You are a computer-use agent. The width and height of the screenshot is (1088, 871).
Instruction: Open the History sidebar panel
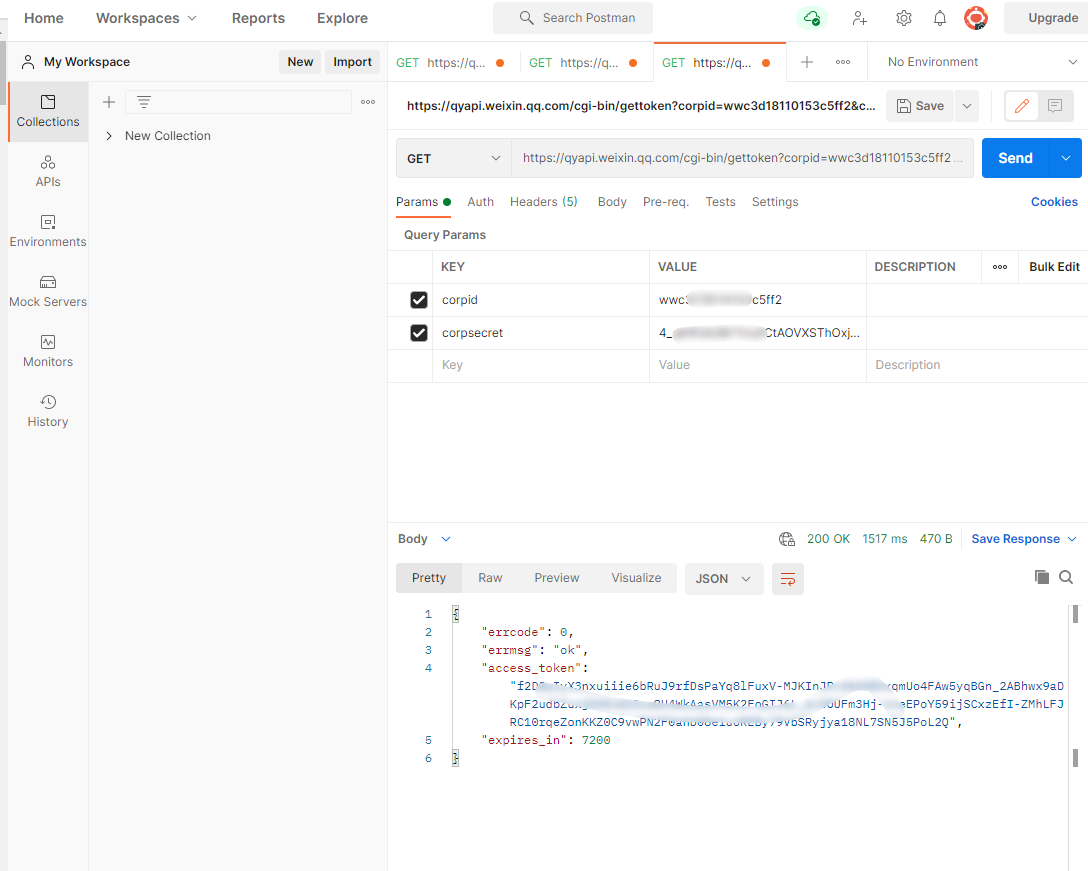tap(48, 411)
